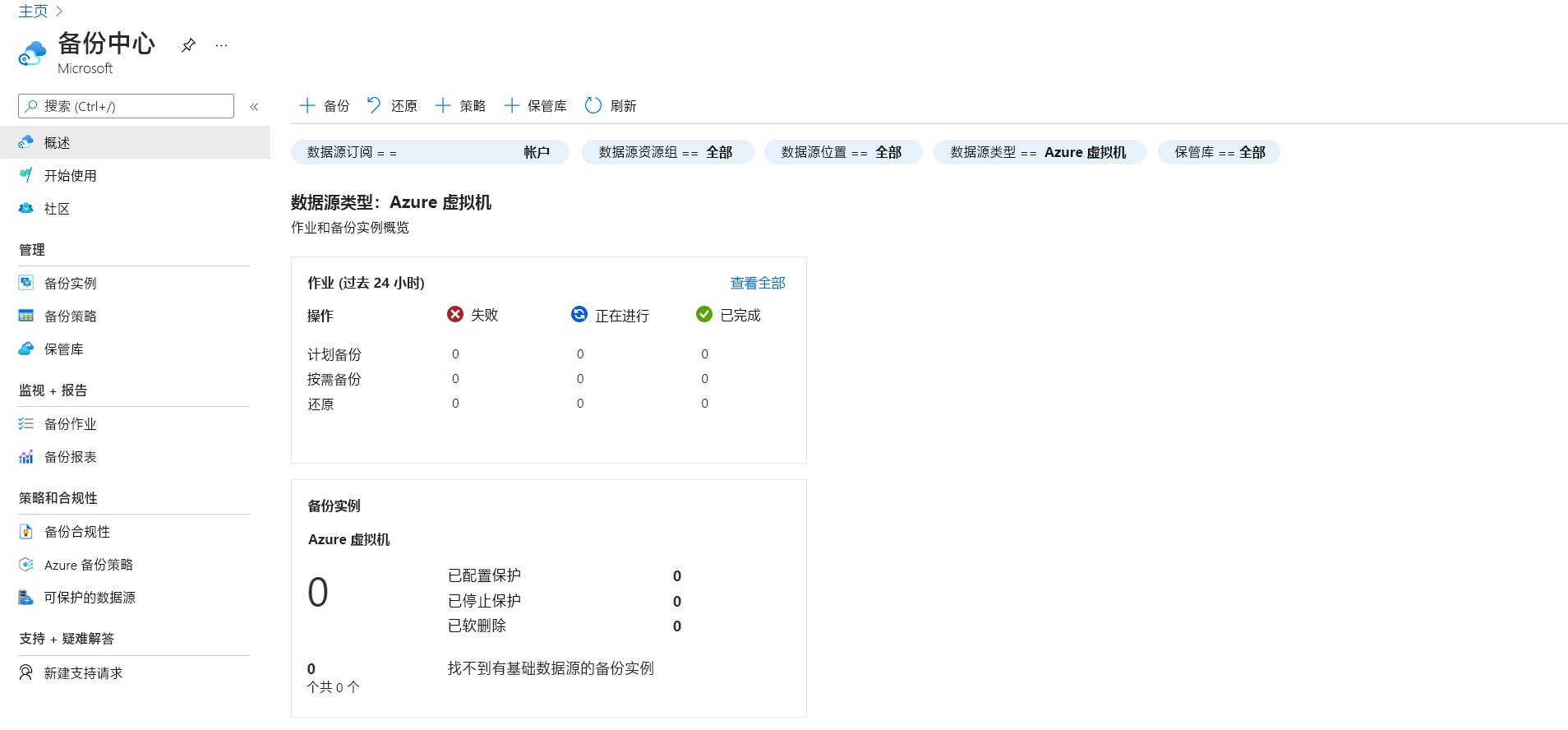The image size is (1568, 730).
Task: Click 找不到有基础数据源的备份实例 text
Action: click(551, 668)
